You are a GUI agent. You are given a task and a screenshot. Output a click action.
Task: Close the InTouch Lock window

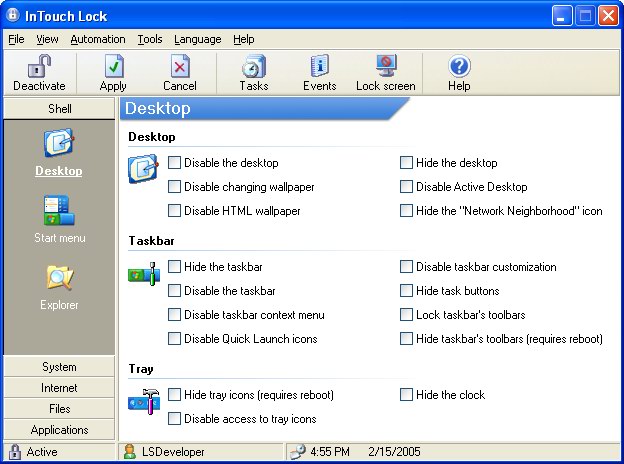point(608,16)
